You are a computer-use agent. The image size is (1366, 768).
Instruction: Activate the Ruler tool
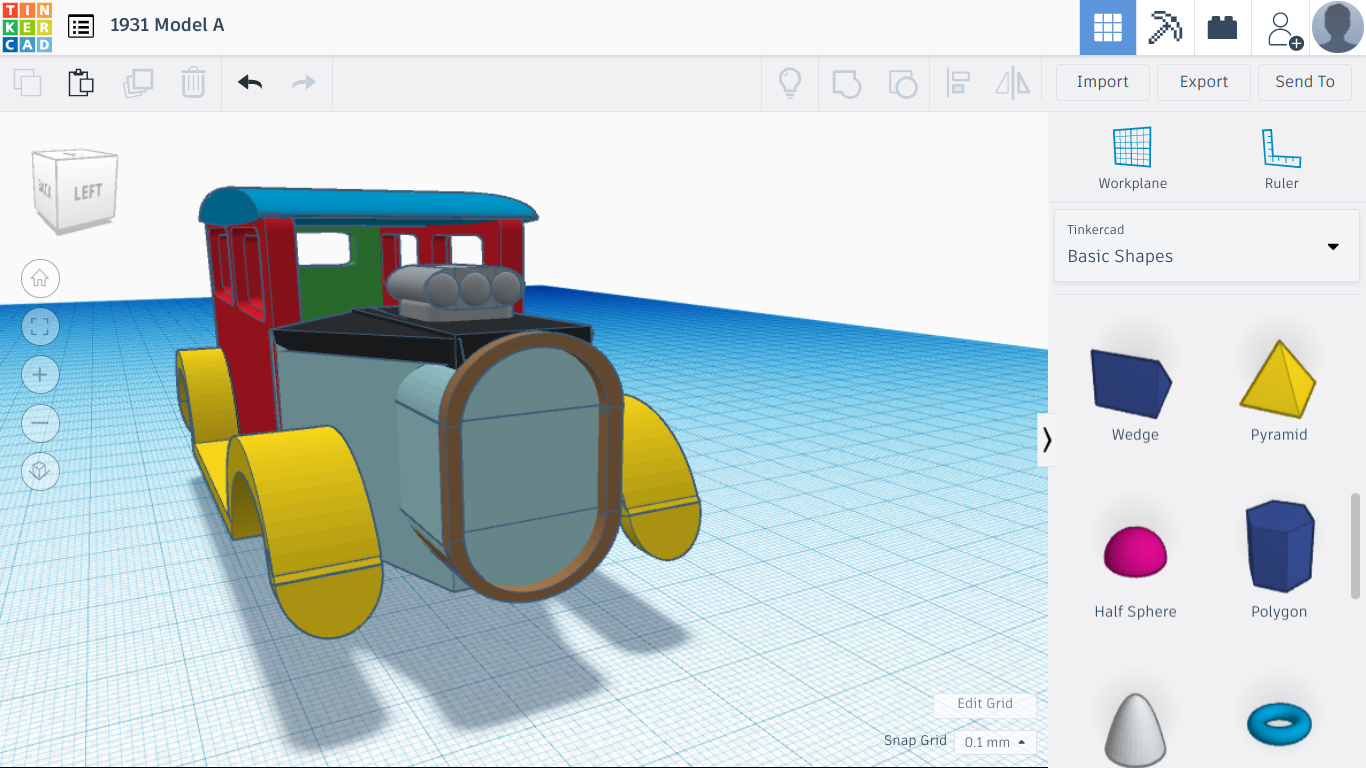(x=1281, y=155)
